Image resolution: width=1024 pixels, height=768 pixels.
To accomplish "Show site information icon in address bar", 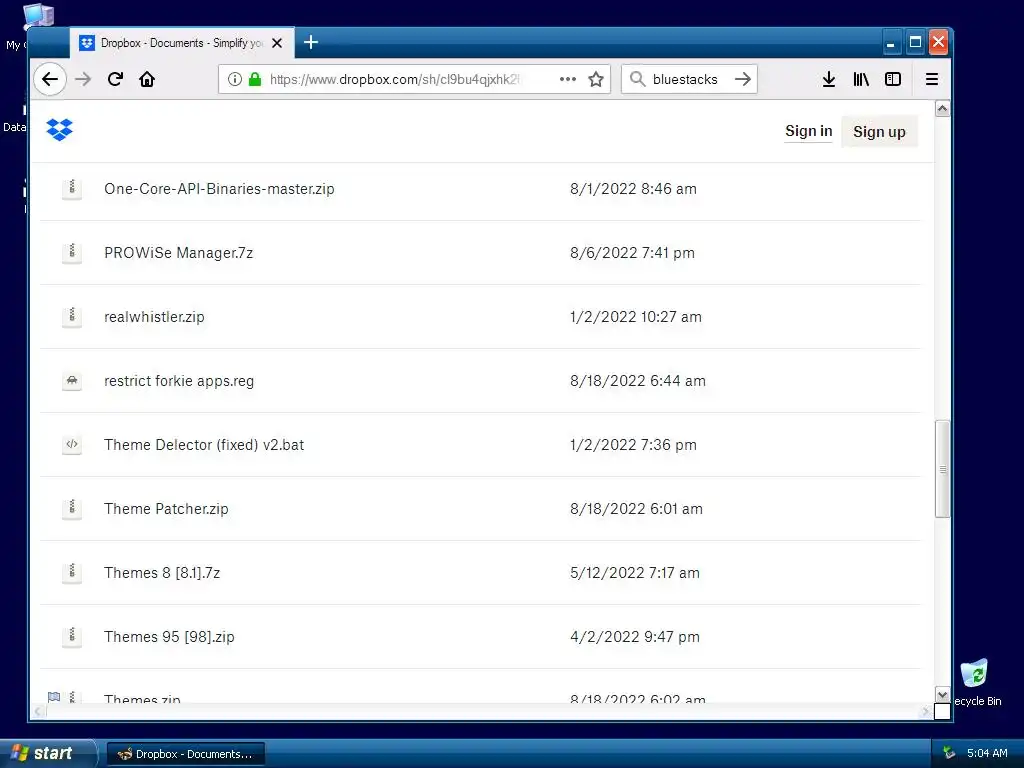I will tap(234, 79).
